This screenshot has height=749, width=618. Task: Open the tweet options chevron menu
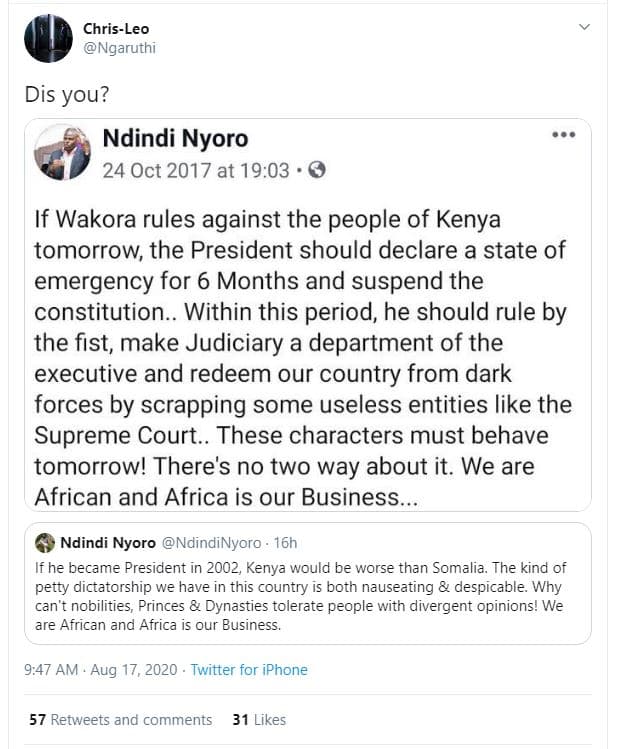pyautogui.click(x=584, y=29)
